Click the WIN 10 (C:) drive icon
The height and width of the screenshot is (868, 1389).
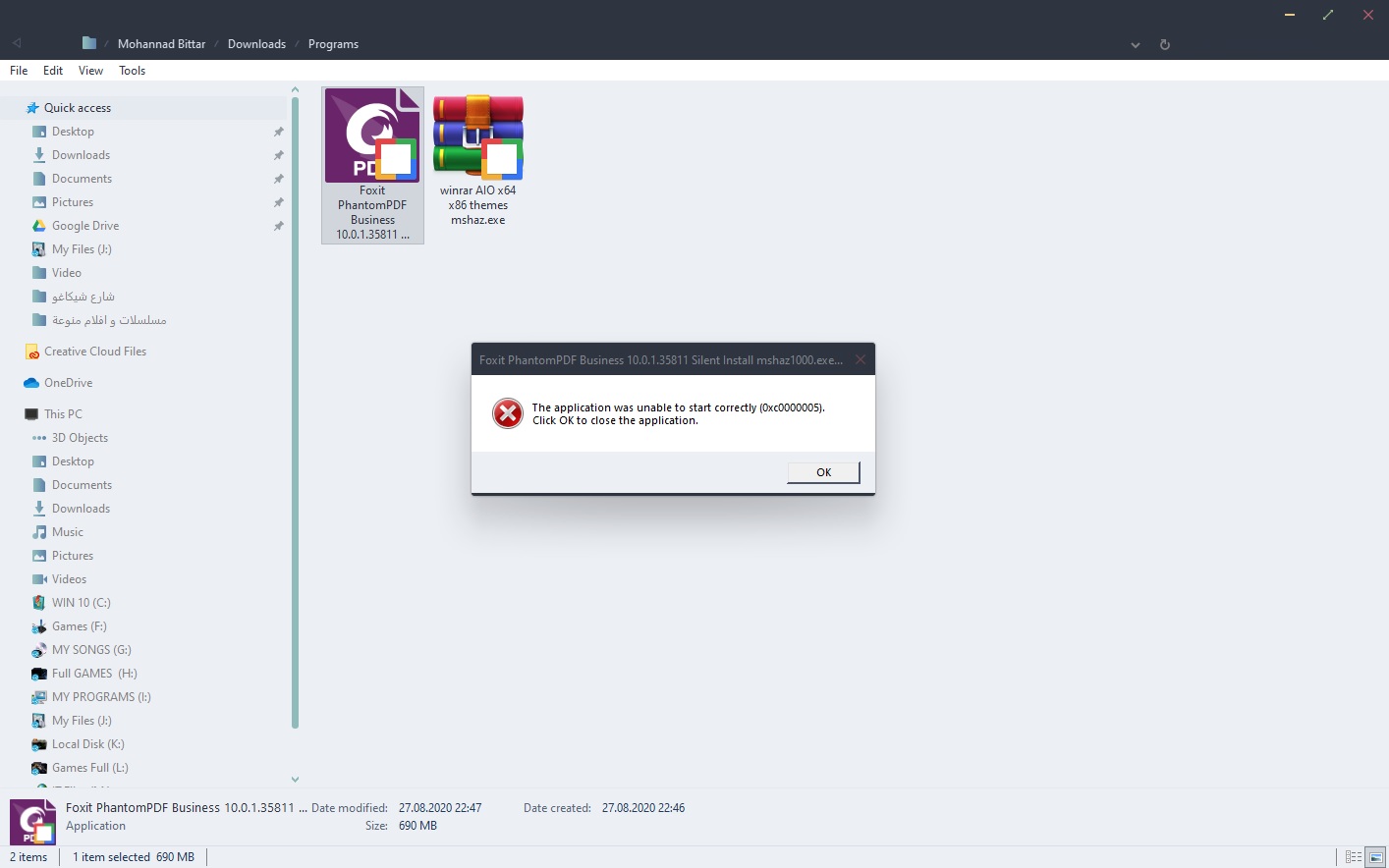[39, 603]
